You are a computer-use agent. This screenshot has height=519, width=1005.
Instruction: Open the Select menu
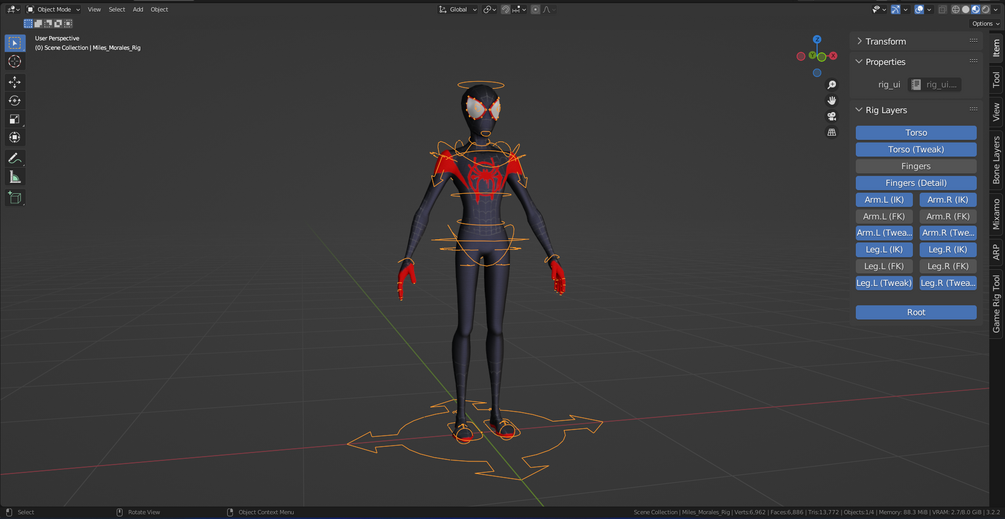[x=117, y=10]
